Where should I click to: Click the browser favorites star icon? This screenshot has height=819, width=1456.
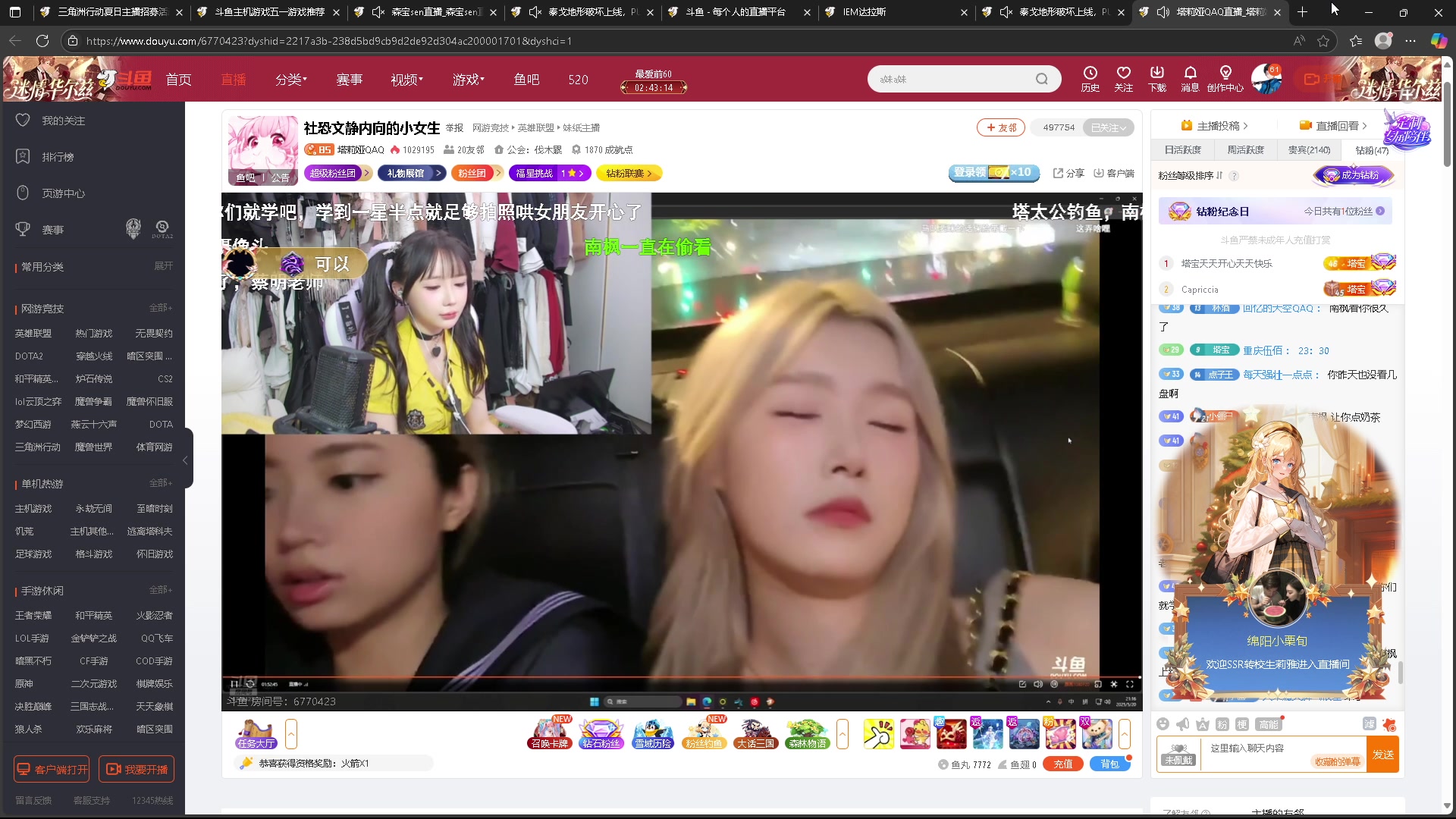[1323, 41]
